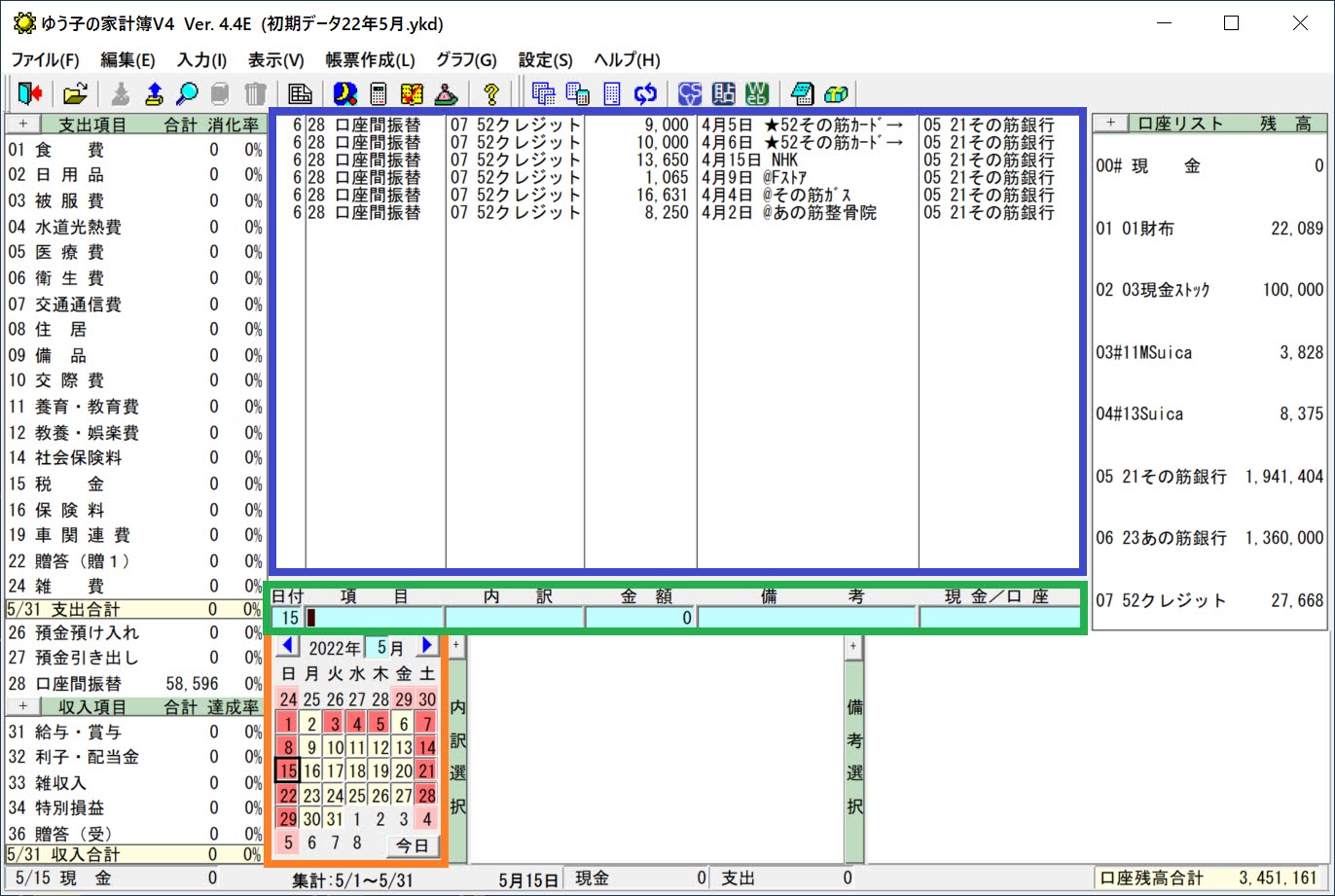Viewport: 1335px width, 896px height.
Task: Click the 口座残高合計 status bar entry
Action: (1209, 878)
